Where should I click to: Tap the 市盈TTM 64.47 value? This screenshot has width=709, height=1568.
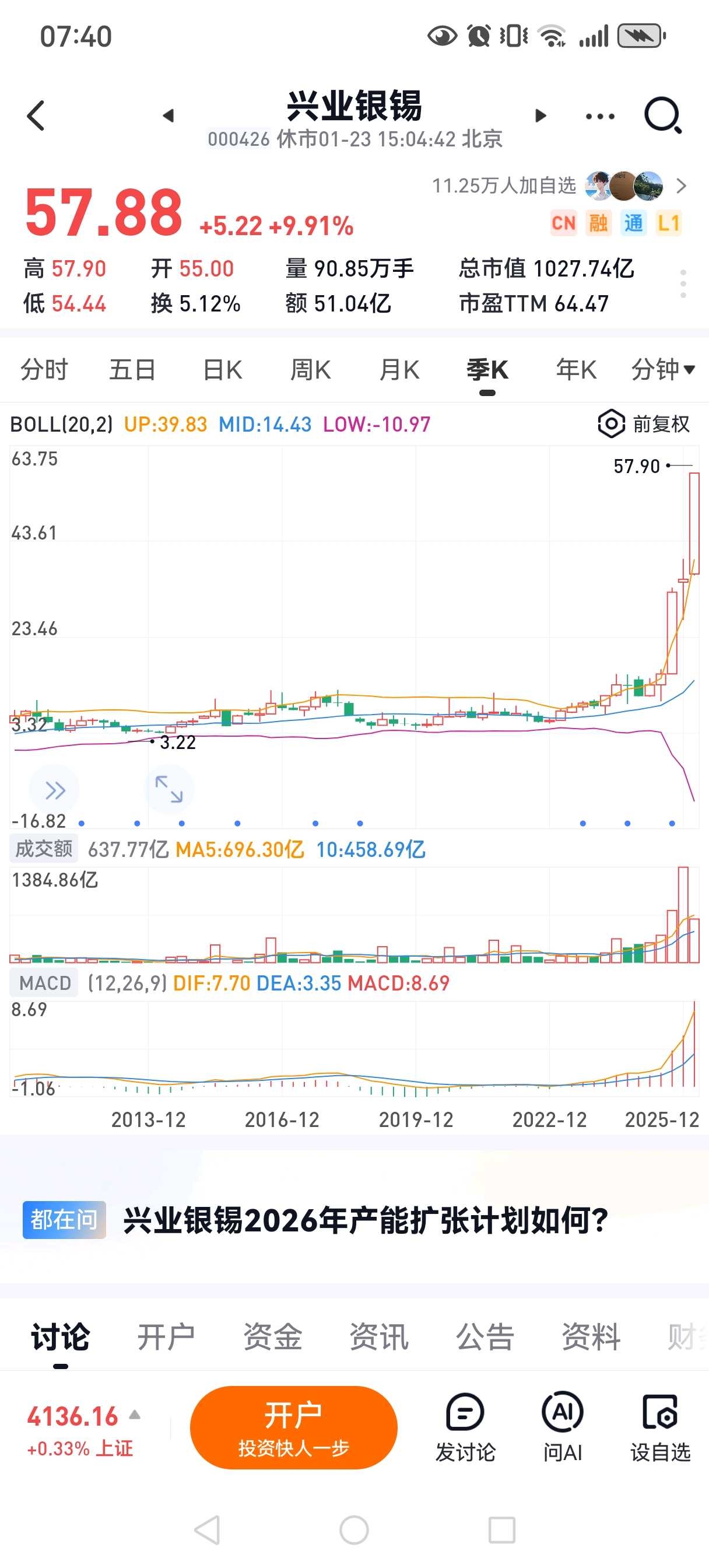533,303
